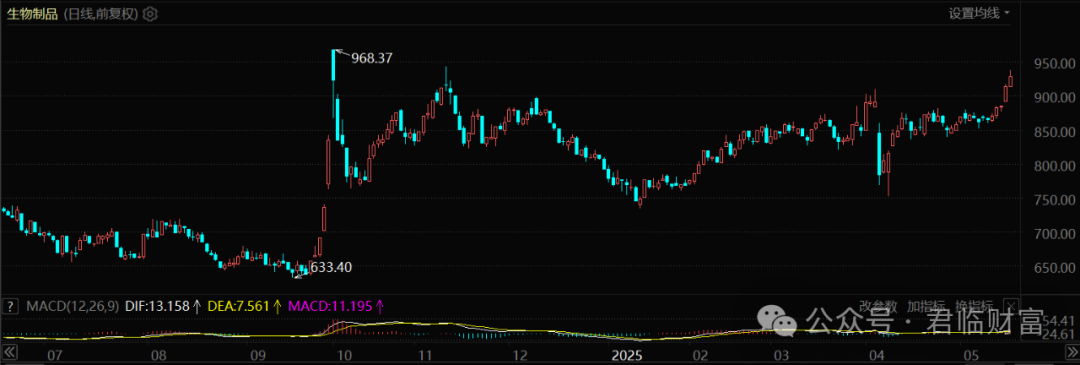Click the MACD:11.195 value
Image resolution: width=1080 pixels, height=365 pixels.
[x=329, y=306]
